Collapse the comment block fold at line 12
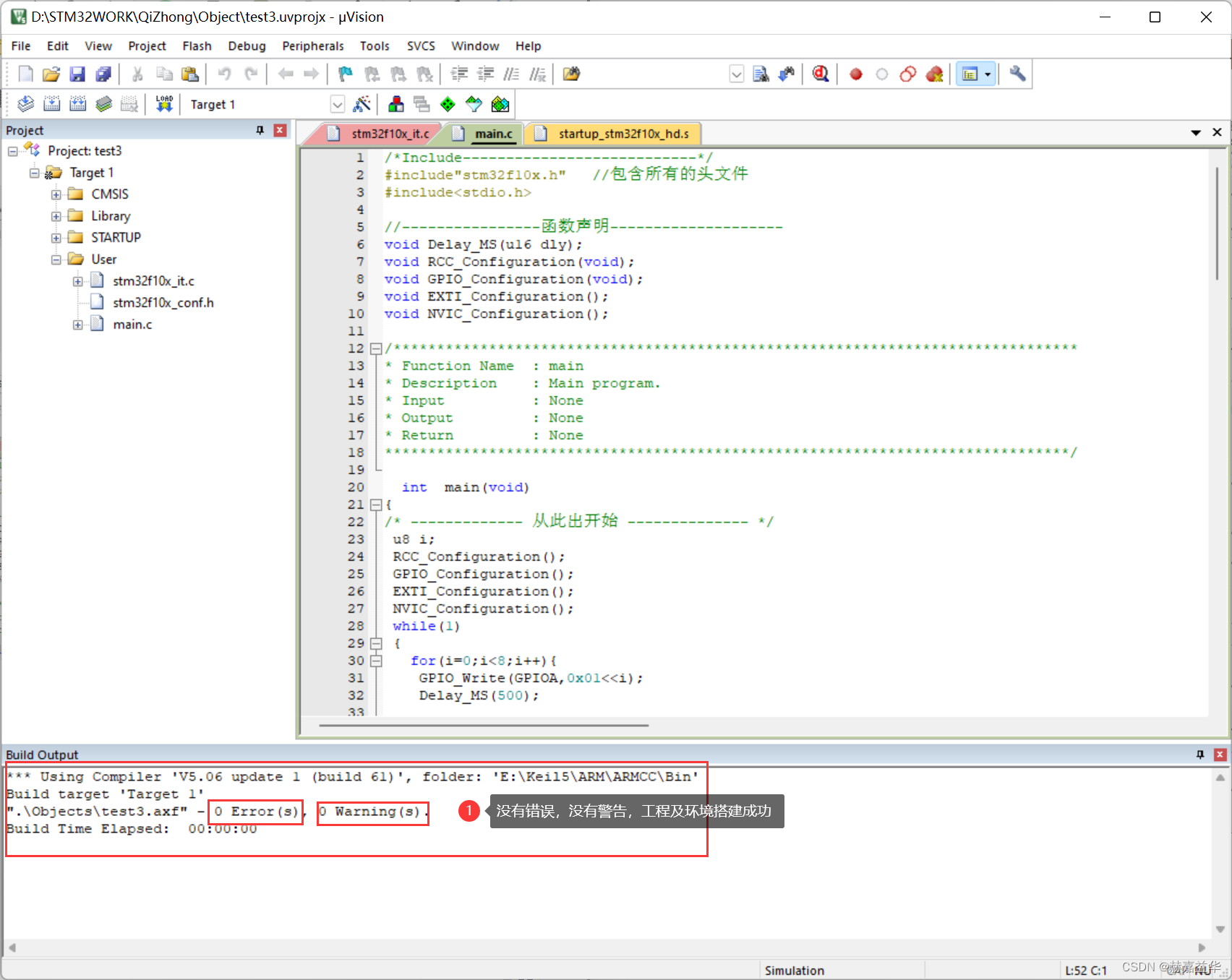Image resolution: width=1232 pixels, height=980 pixels. [376, 348]
